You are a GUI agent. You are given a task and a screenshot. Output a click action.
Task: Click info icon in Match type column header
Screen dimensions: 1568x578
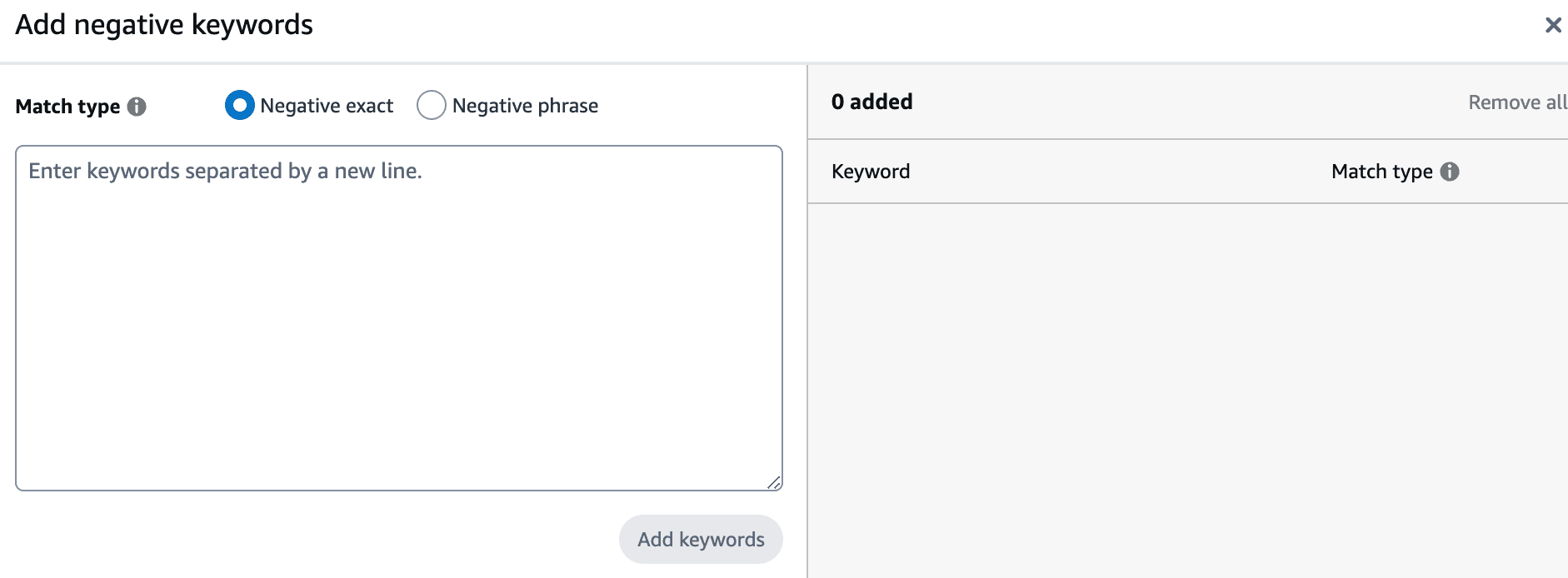pos(1450,172)
